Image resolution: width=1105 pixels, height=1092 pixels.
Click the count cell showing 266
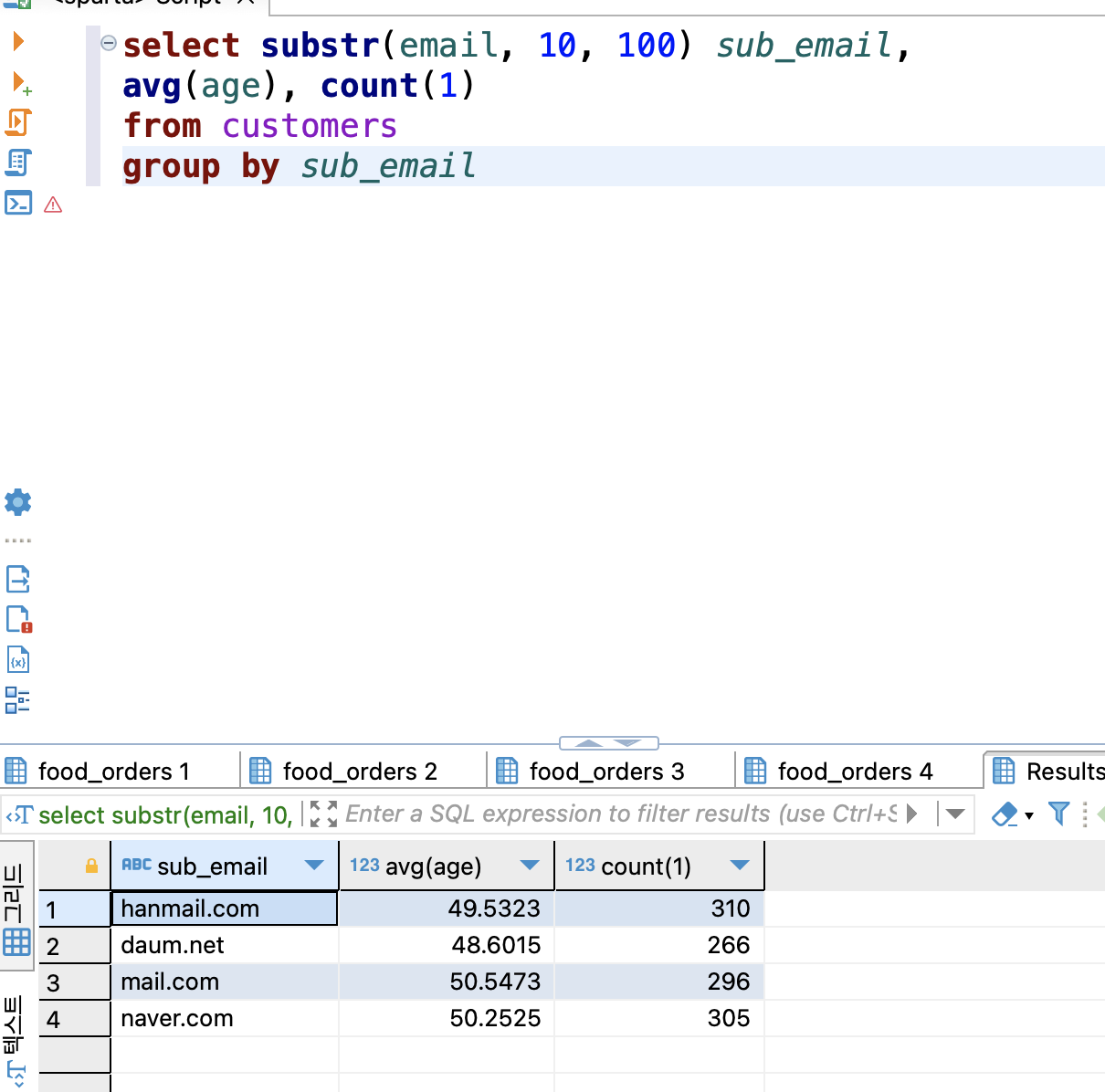click(x=659, y=945)
